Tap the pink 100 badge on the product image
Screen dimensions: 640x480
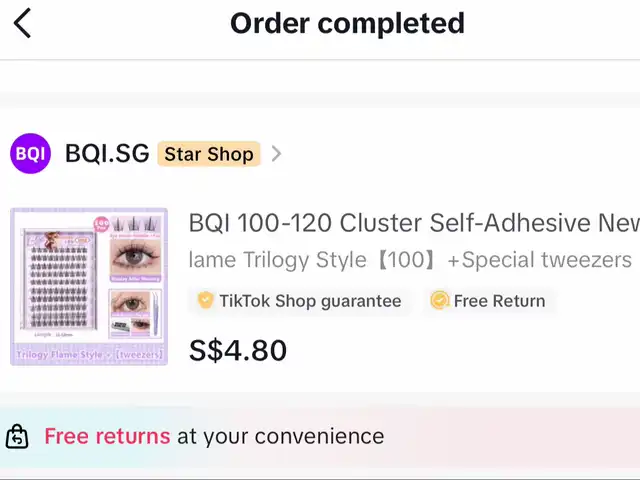click(x=101, y=225)
